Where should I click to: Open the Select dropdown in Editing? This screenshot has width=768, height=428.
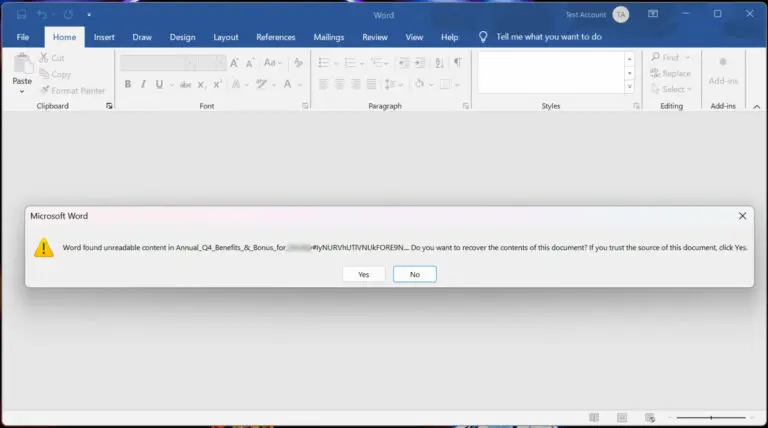(x=673, y=89)
